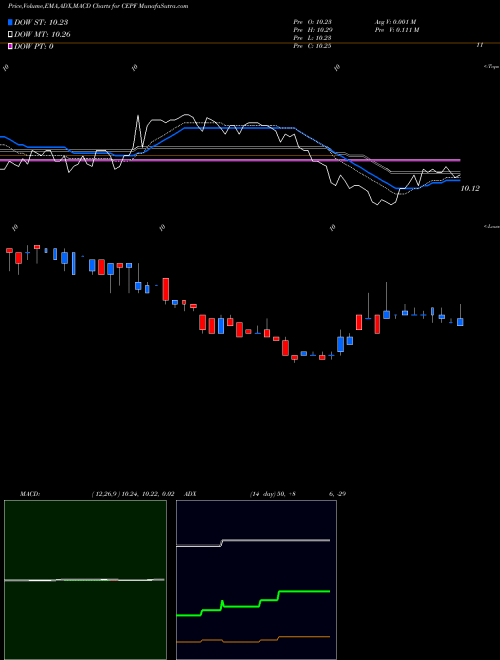Viewport: 500px width, 660px height.
Task: Click the 10.12 price label
Action: (470, 189)
